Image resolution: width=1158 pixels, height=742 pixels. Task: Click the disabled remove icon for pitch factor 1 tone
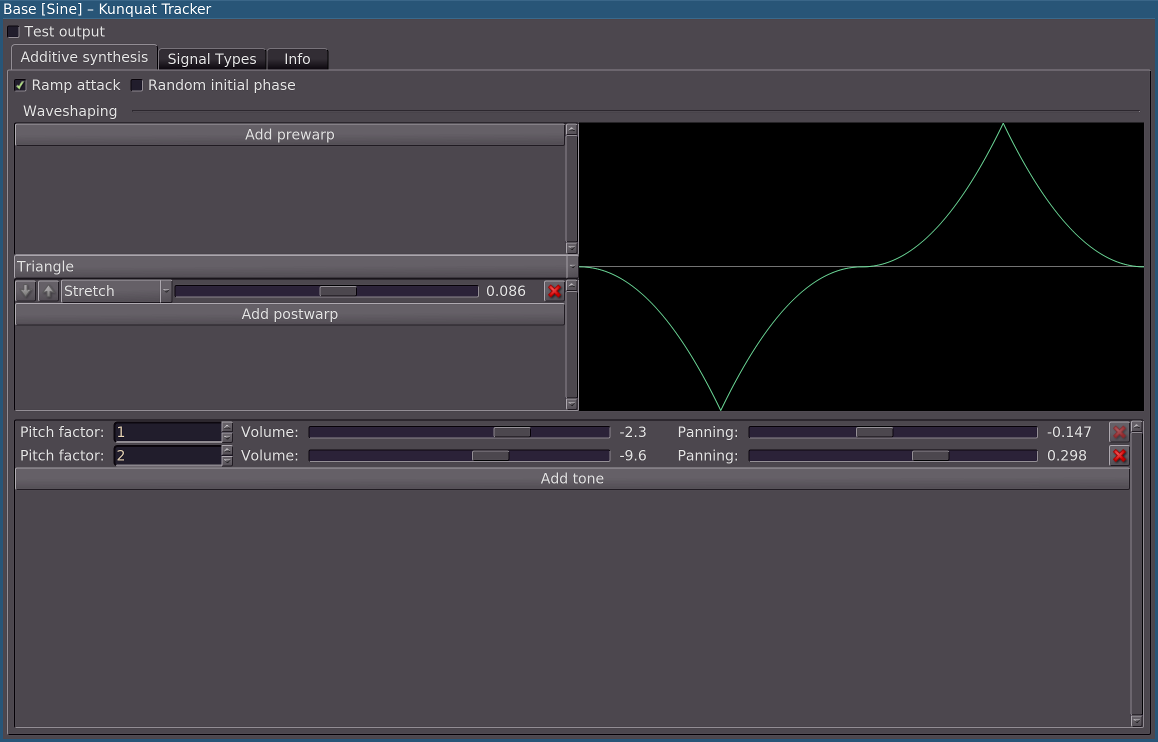1120,432
